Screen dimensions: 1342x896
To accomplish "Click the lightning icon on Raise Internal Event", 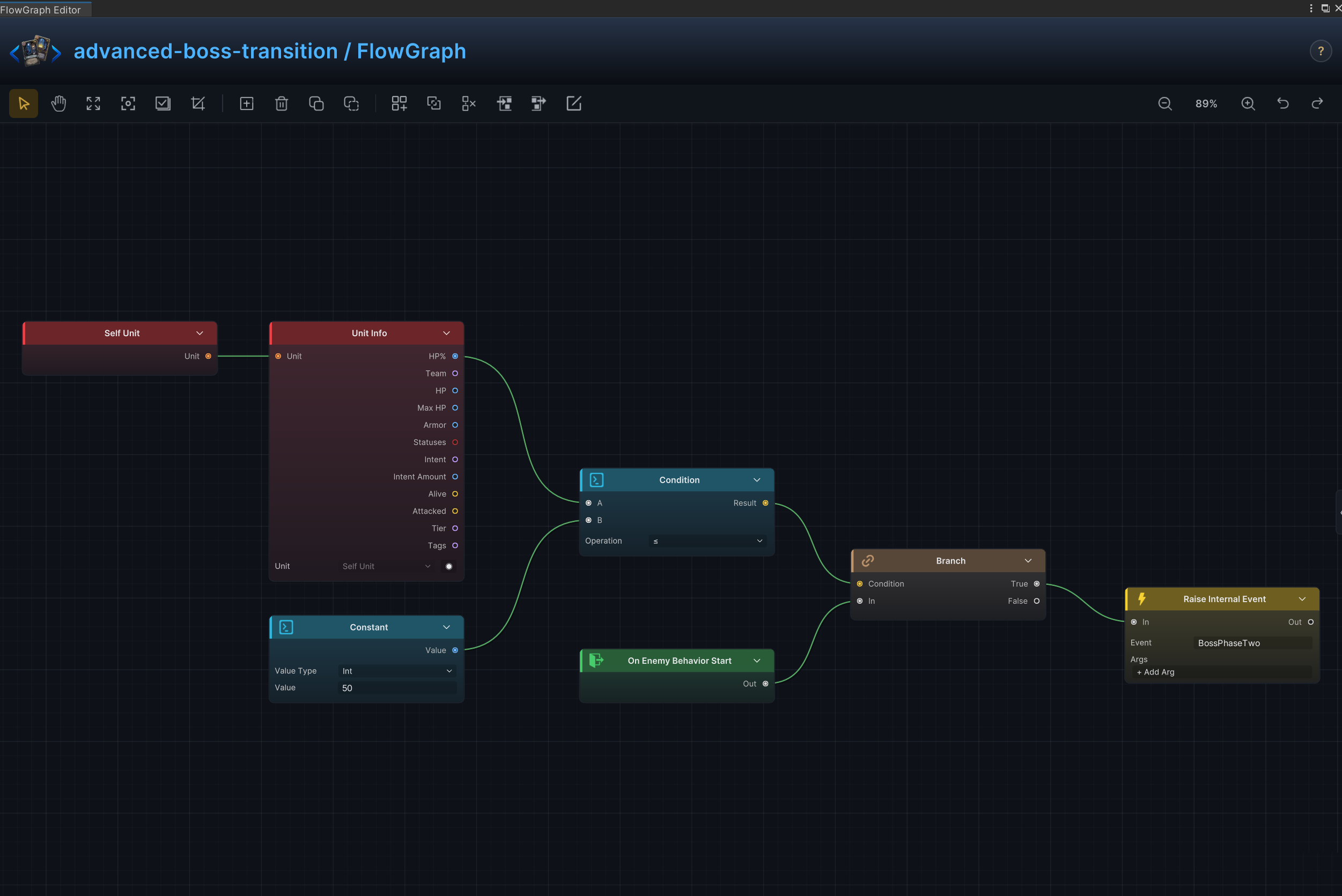I will [x=1141, y=599].
